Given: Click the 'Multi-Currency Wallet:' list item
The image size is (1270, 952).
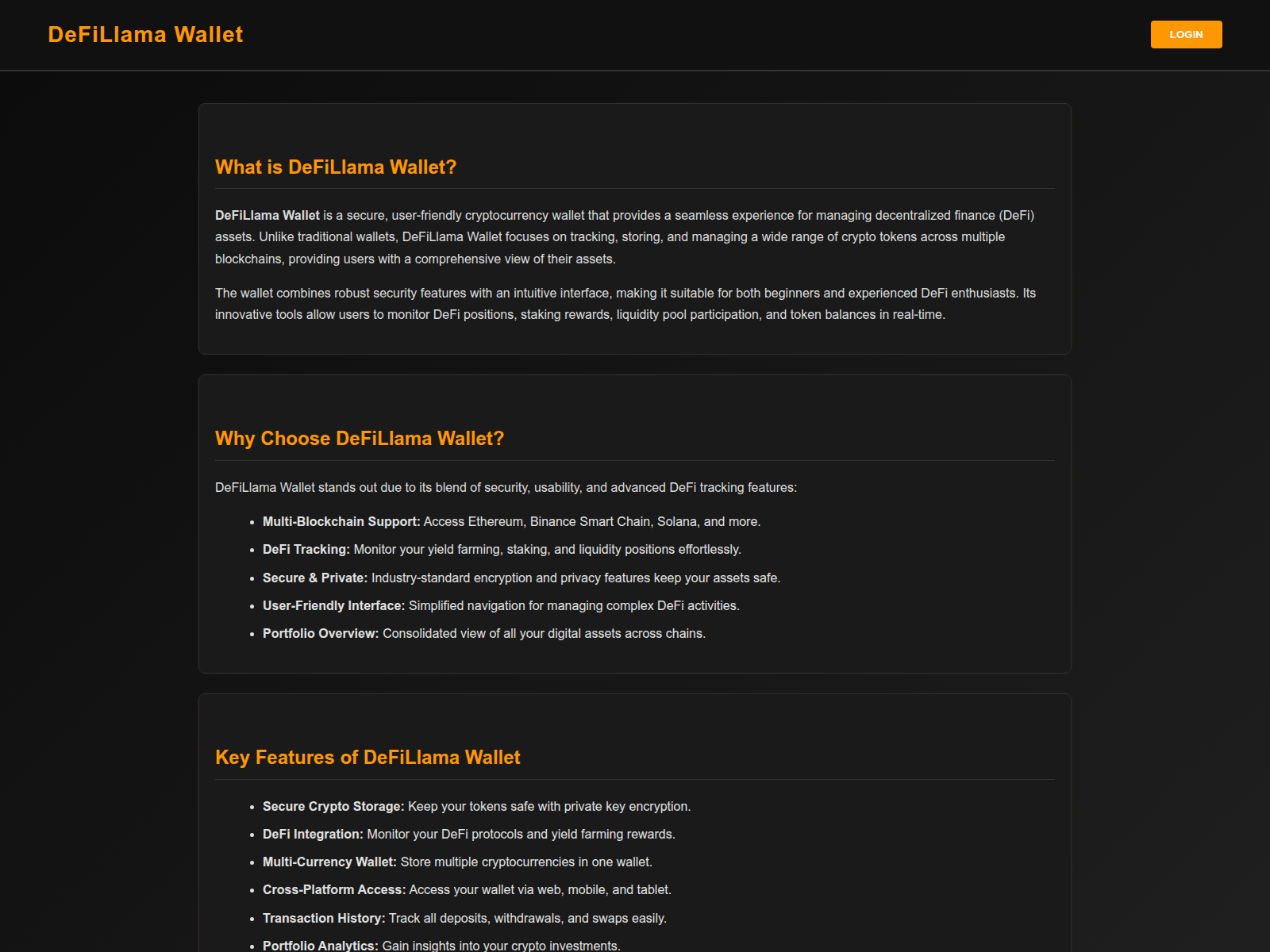Looking at the screenshot, I should click(x=457, y=862).
